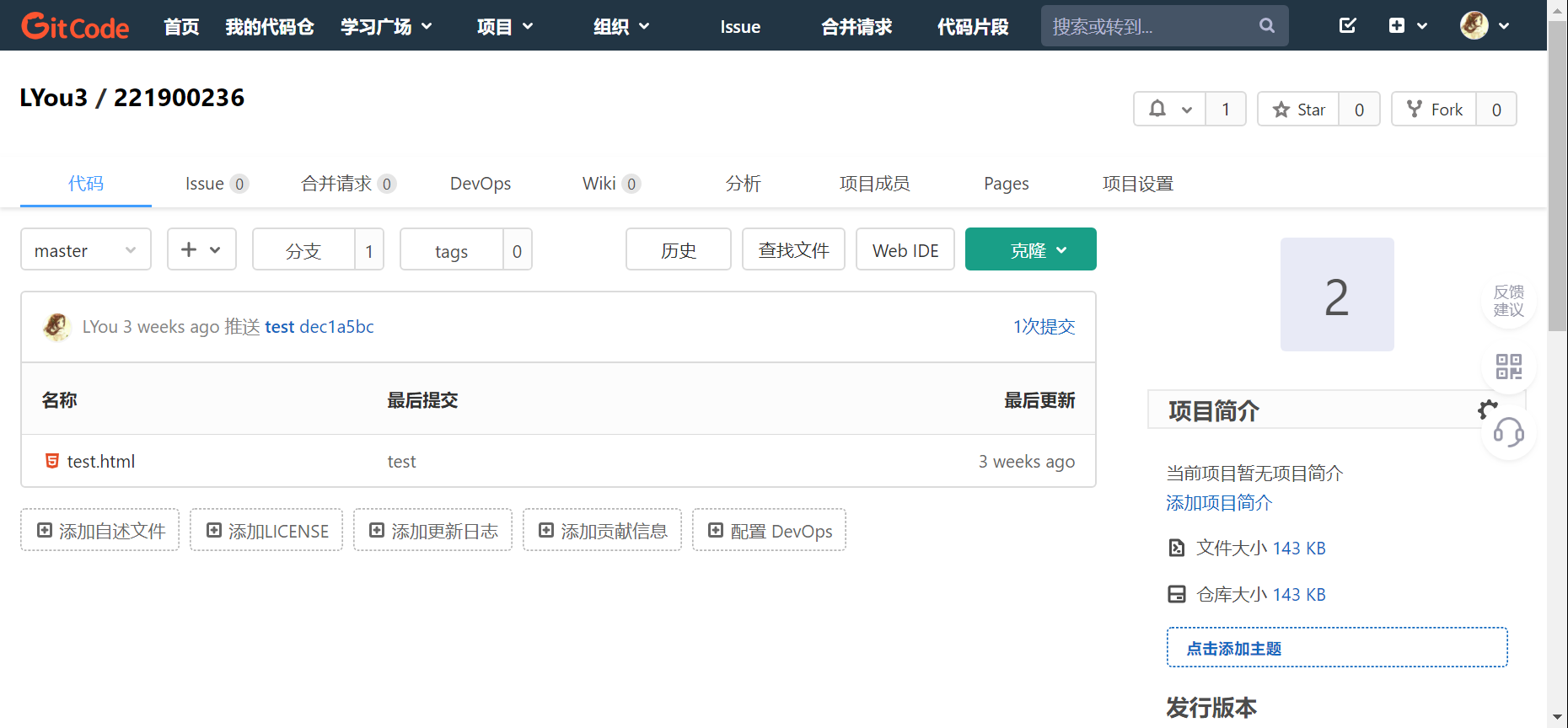The image size is (1568, 728).
Task: Open commit dec1a5bc link
Action: (x=336, y=327)
